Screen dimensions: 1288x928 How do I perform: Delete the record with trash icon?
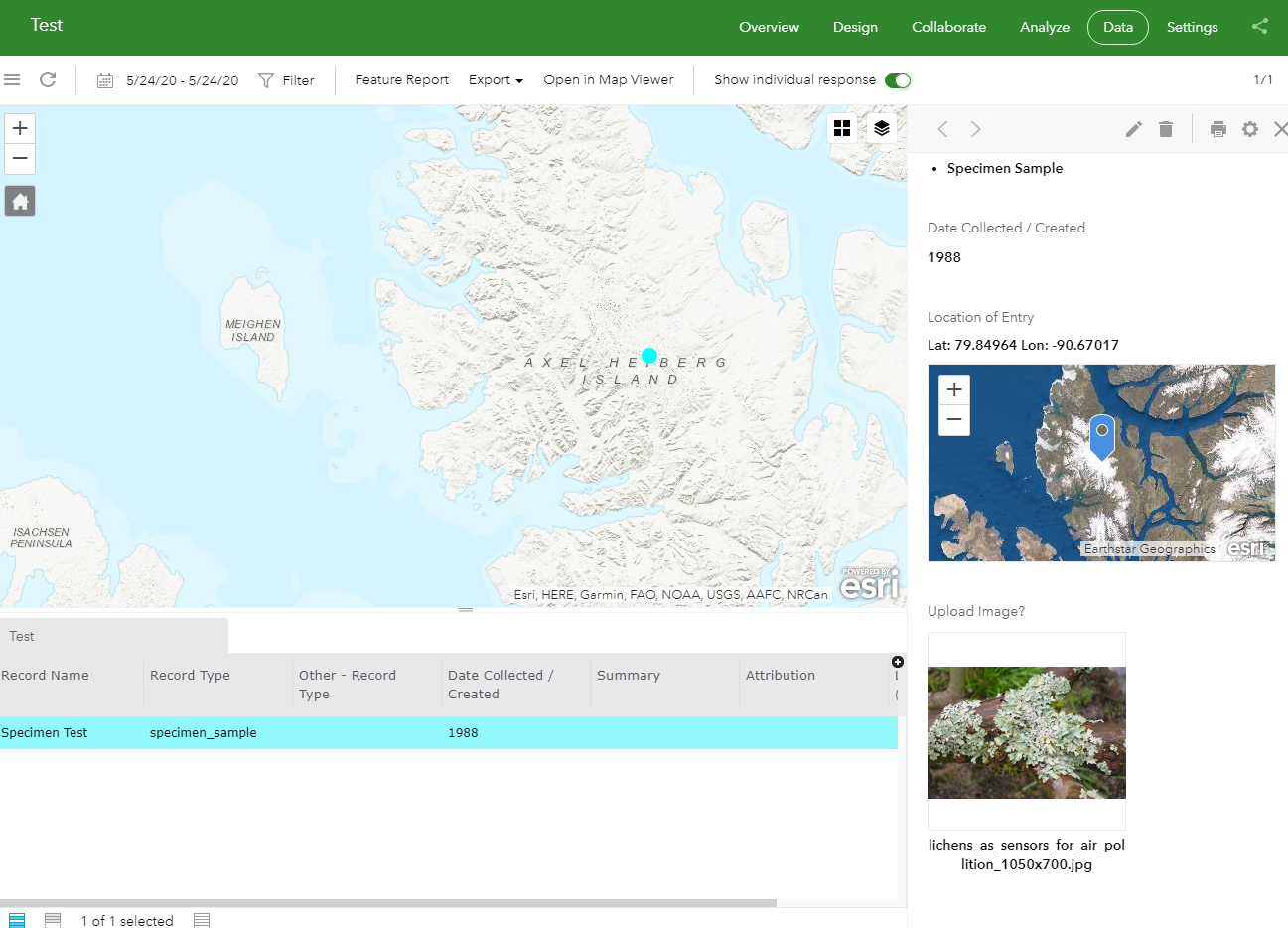coord(1166,129)
